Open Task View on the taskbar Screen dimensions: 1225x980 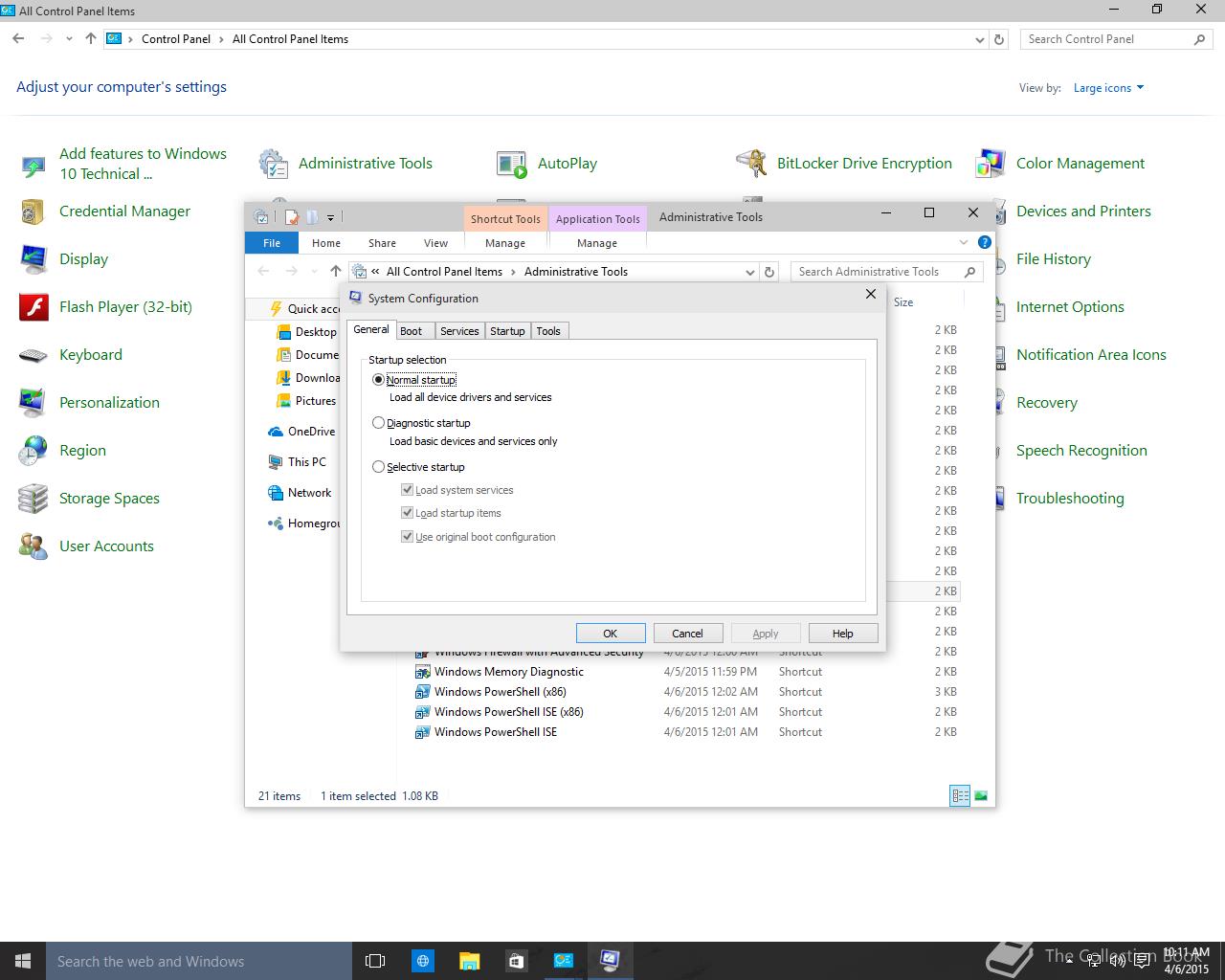coord(375,961)
